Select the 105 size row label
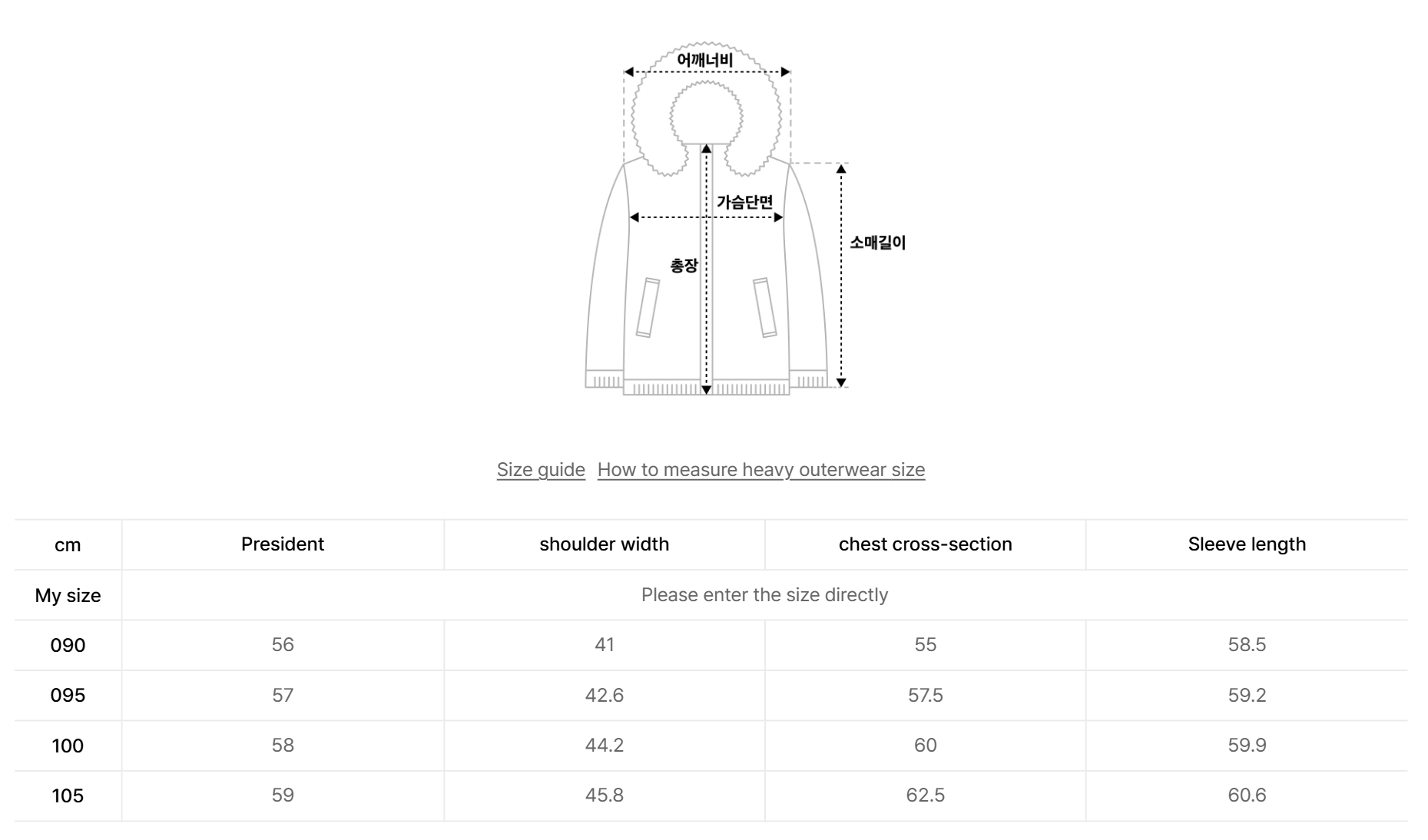1428x840 pixels. click(x=68, y=795)
